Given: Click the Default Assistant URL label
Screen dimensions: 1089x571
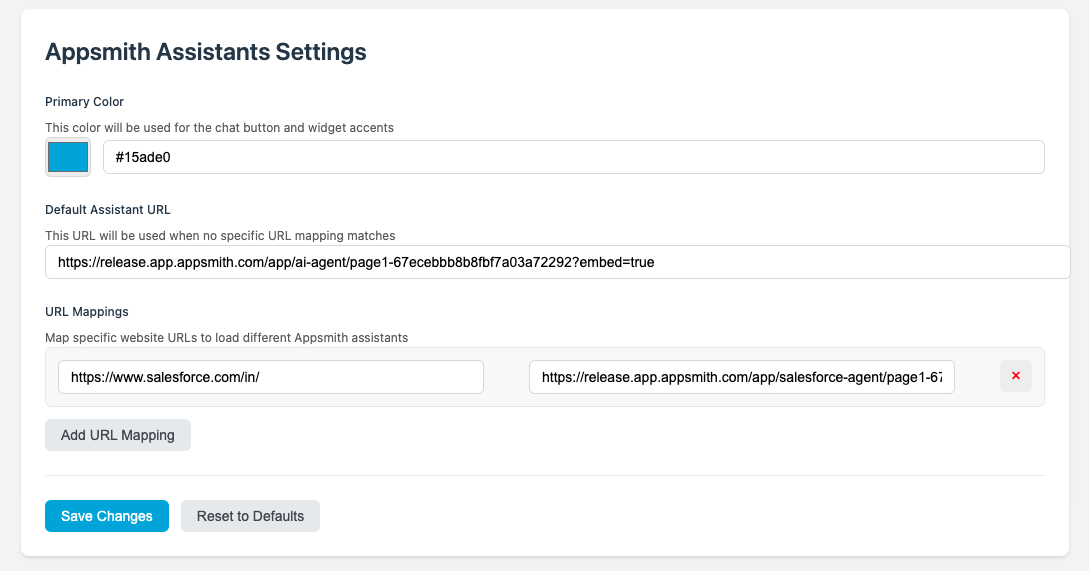Looking at the screenshot, I should pos(108,210).
